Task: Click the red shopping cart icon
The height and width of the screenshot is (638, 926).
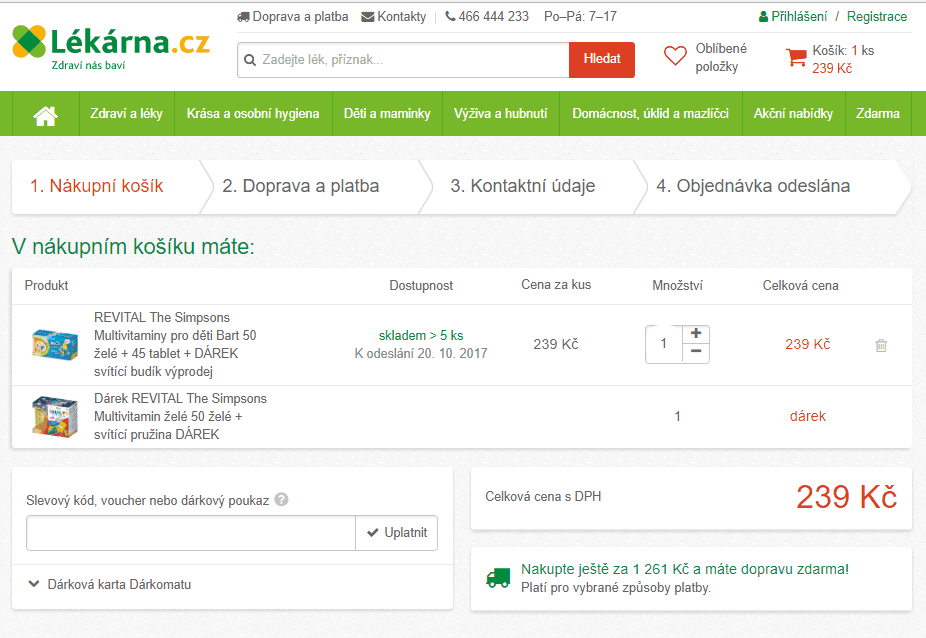Action: point(796,57)
